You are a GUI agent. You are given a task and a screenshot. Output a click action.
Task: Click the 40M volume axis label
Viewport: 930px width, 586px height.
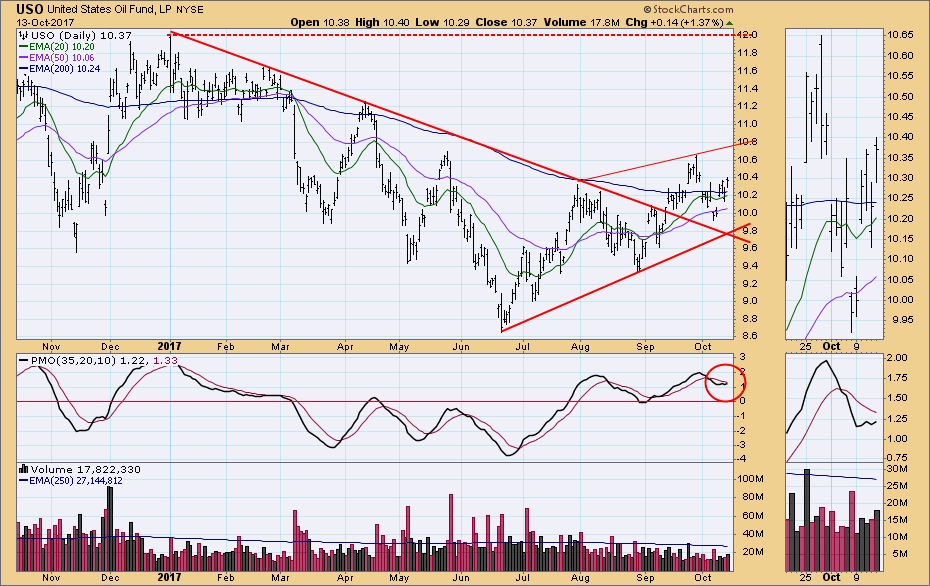pos(752,534)
